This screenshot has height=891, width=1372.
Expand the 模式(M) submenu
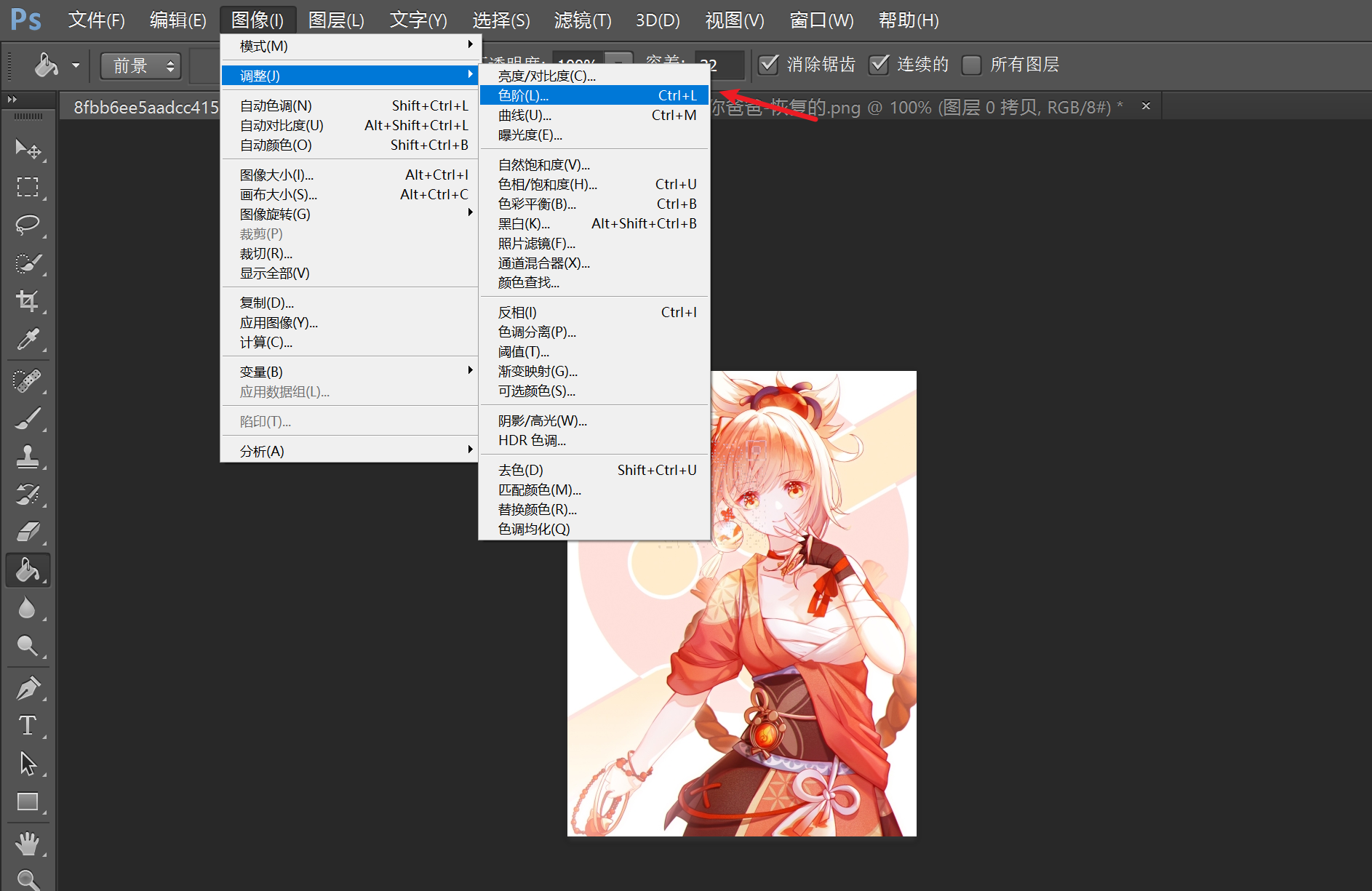(349, 46)
